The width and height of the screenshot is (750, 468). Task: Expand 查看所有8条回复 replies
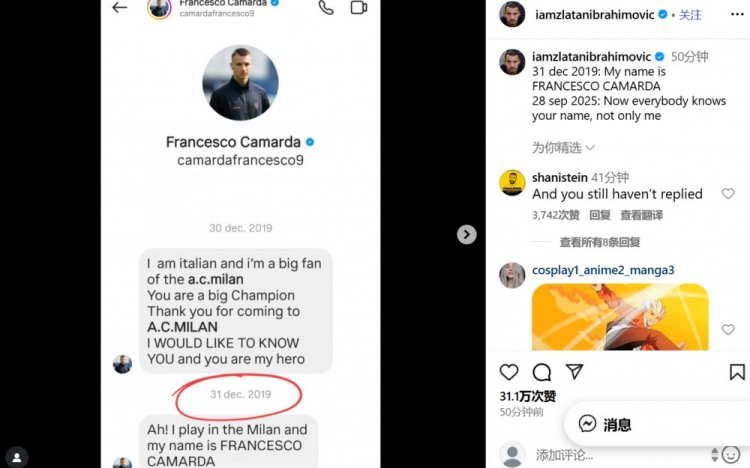(x=600, y=242)
